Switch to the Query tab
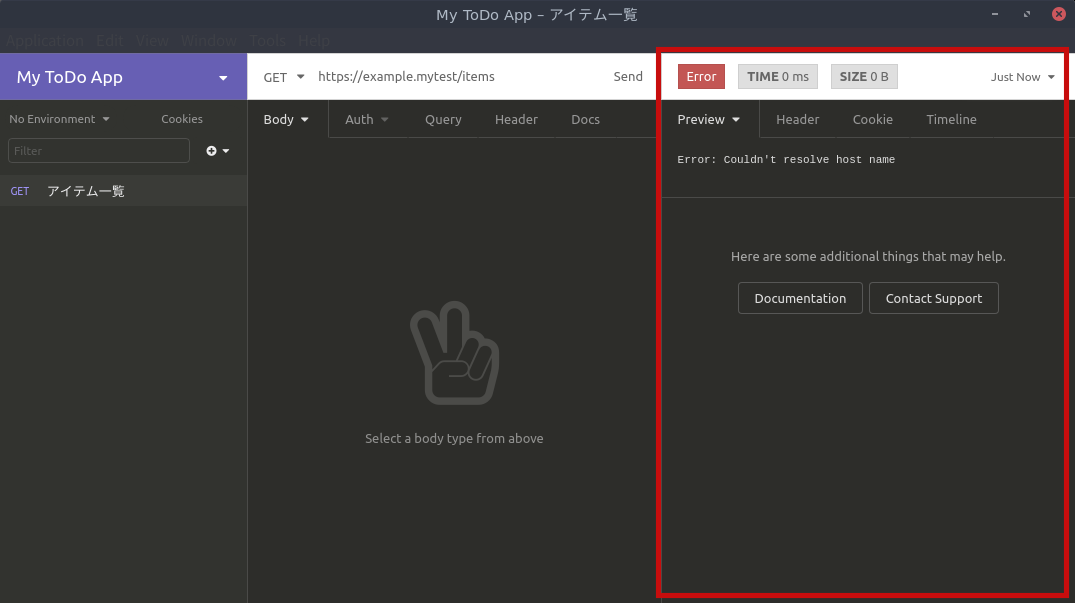1075x603 pixels. coord(443,120)
